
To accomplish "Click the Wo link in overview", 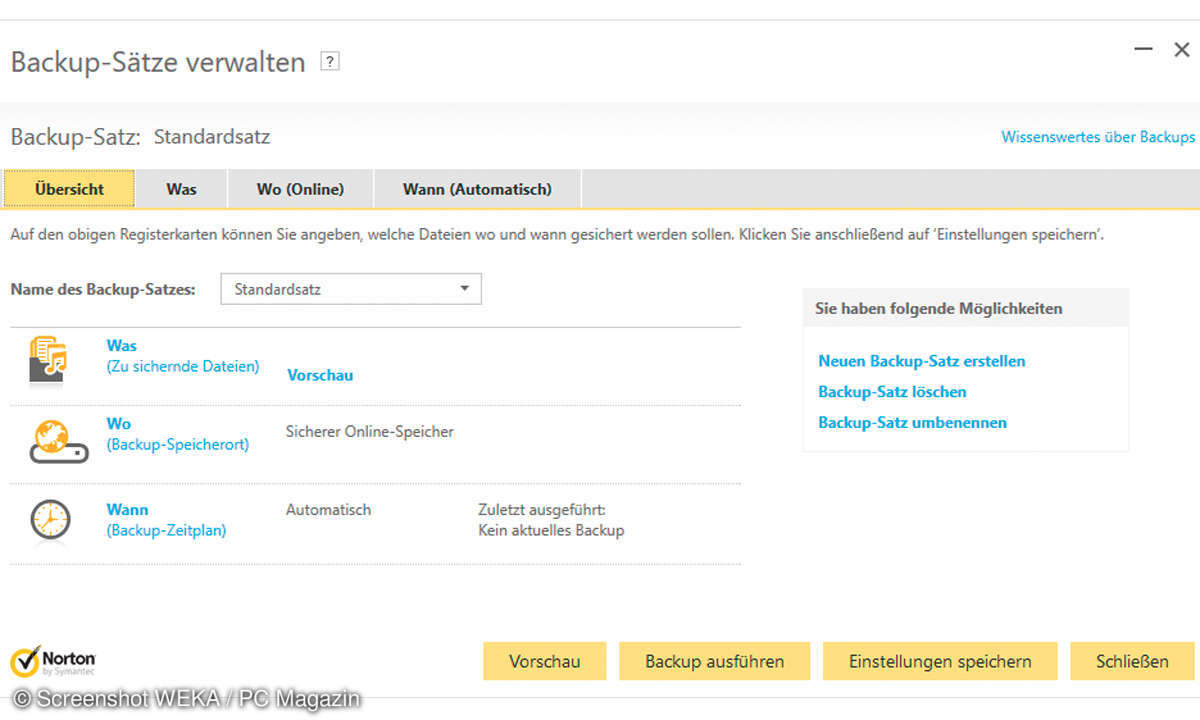I will (119, 423).
